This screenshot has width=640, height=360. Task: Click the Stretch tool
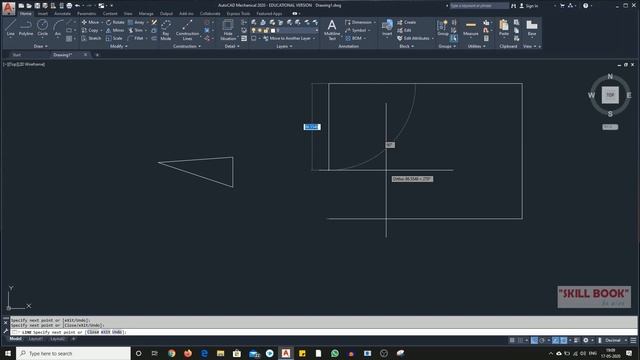click(x=91, y=38)
